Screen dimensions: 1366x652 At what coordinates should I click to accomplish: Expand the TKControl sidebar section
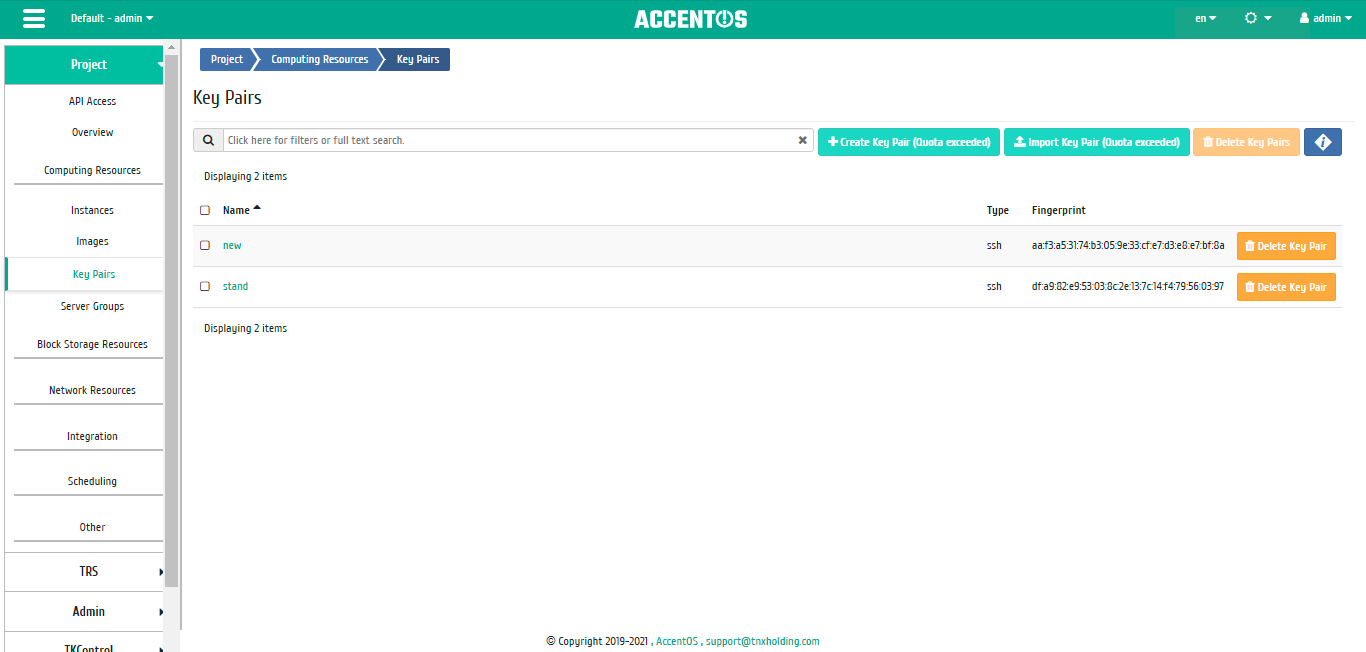pos(84,644)
